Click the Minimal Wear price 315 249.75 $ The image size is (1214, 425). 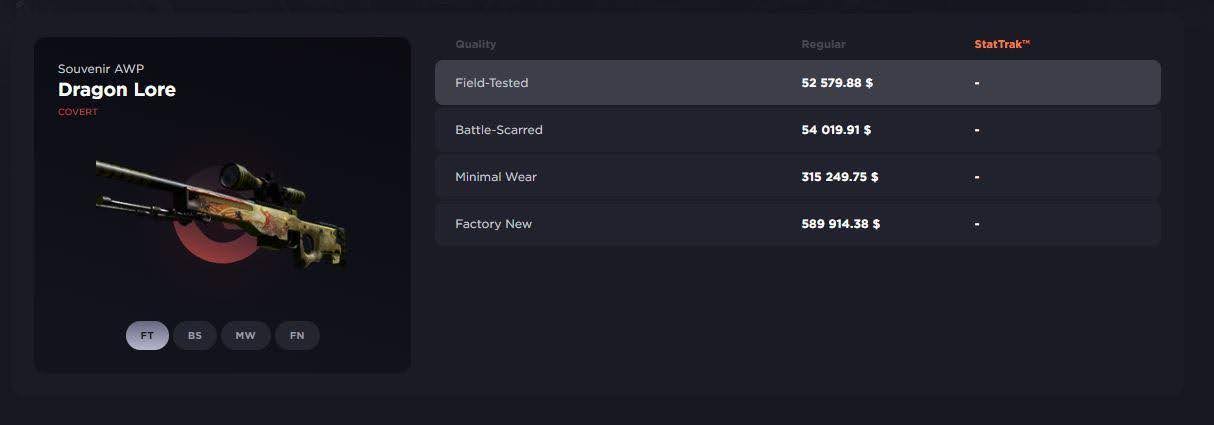point(840,177)
